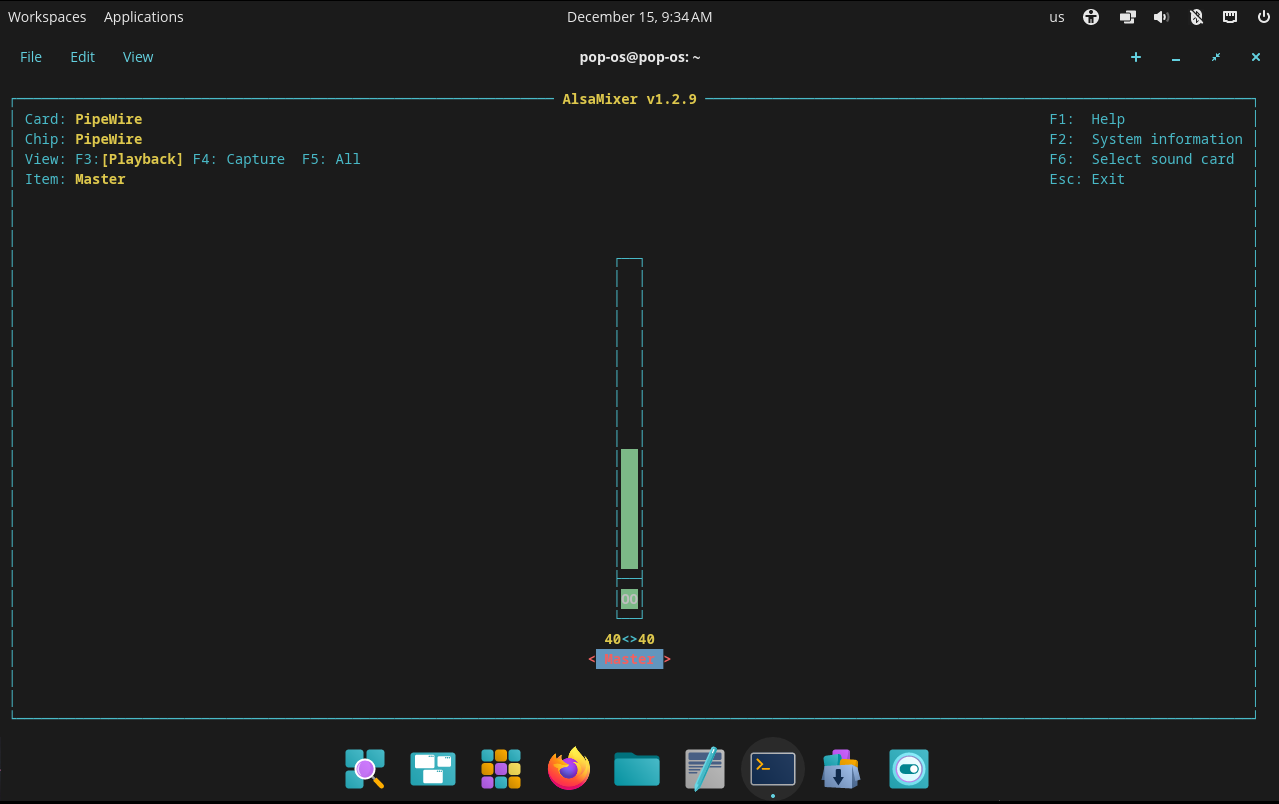Click the new tab plus icon
Screen dimensions: 1279x804
1136,57
